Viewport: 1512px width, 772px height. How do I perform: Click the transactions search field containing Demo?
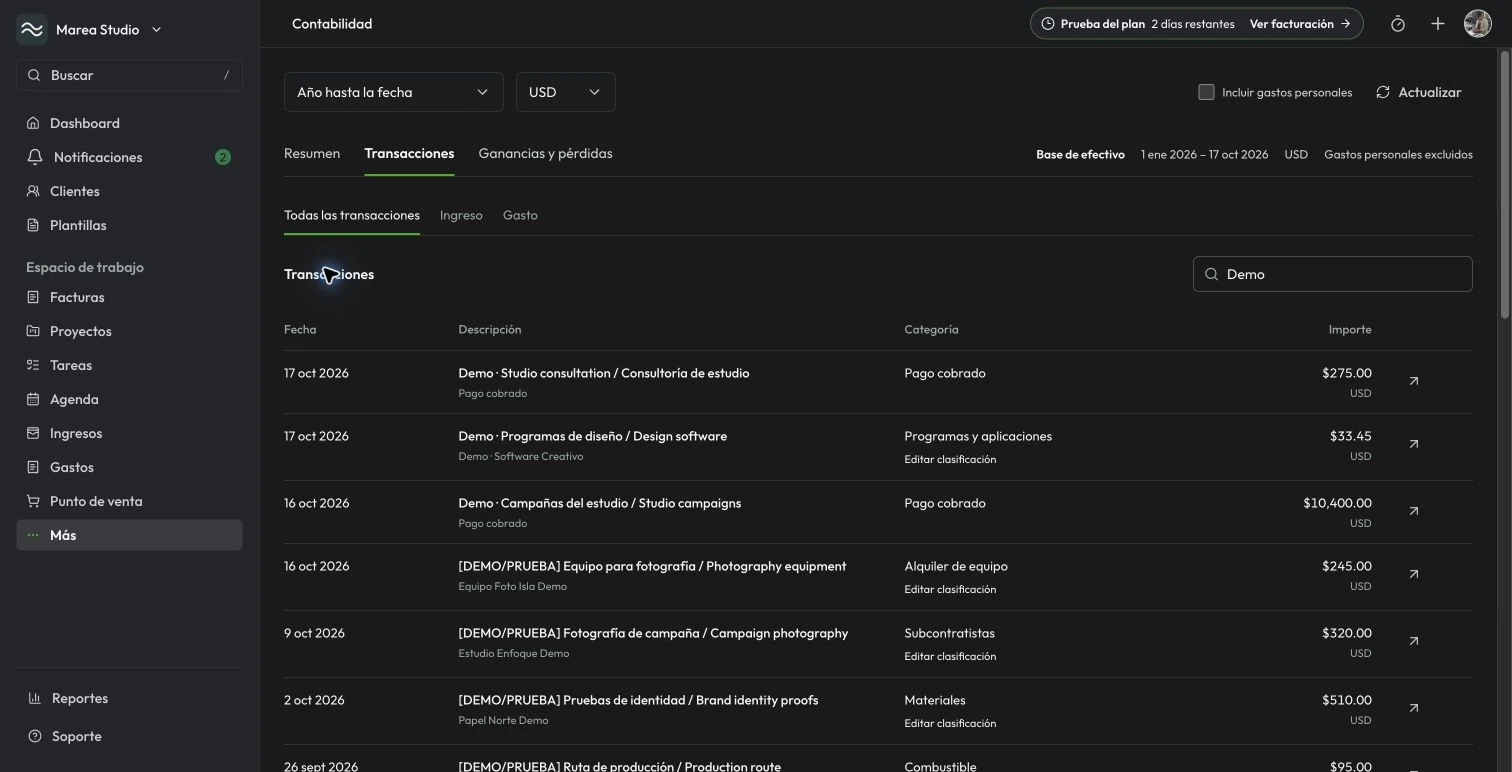1332,274
